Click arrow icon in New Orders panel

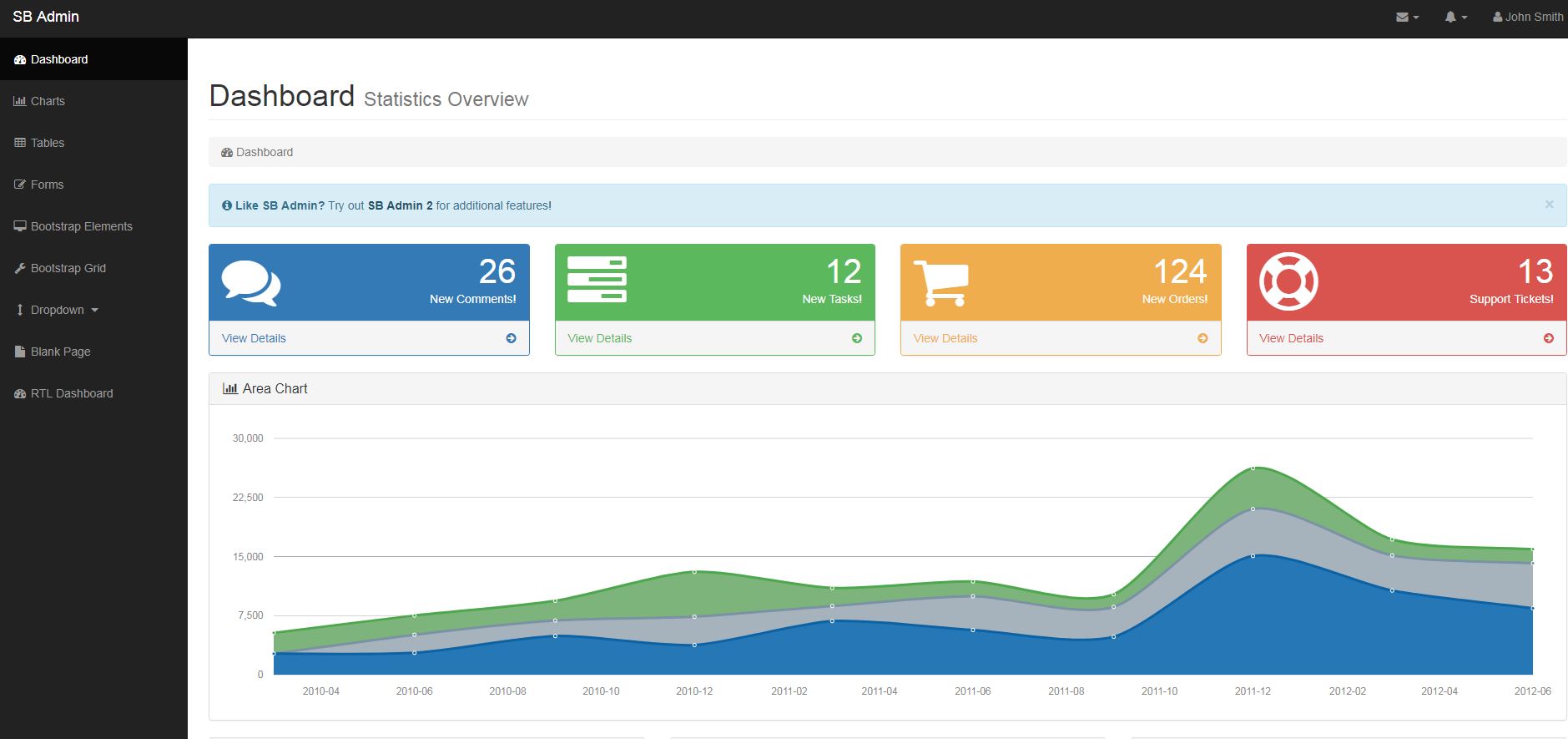point(1202,338)
